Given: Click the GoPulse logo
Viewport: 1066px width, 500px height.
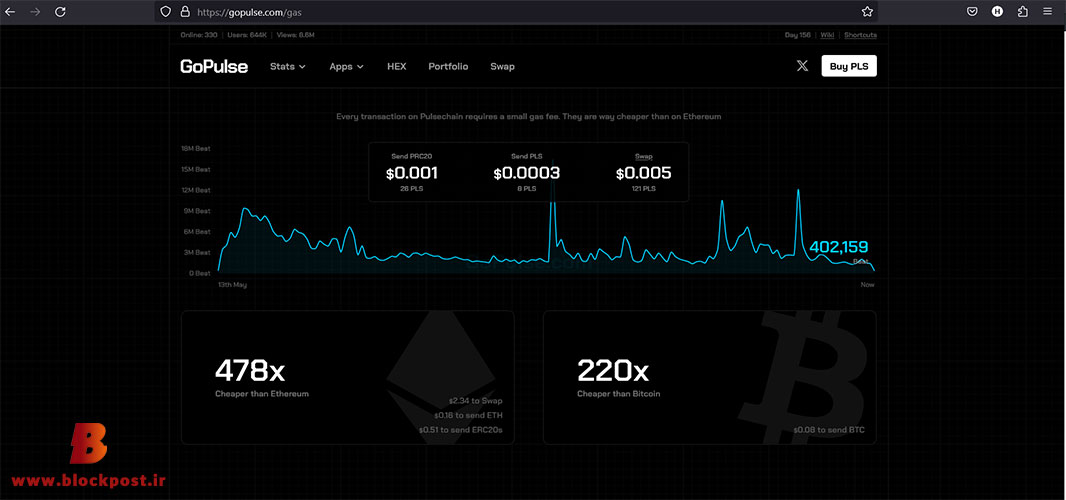Looking at the screenshot, I should pos(214,67).
